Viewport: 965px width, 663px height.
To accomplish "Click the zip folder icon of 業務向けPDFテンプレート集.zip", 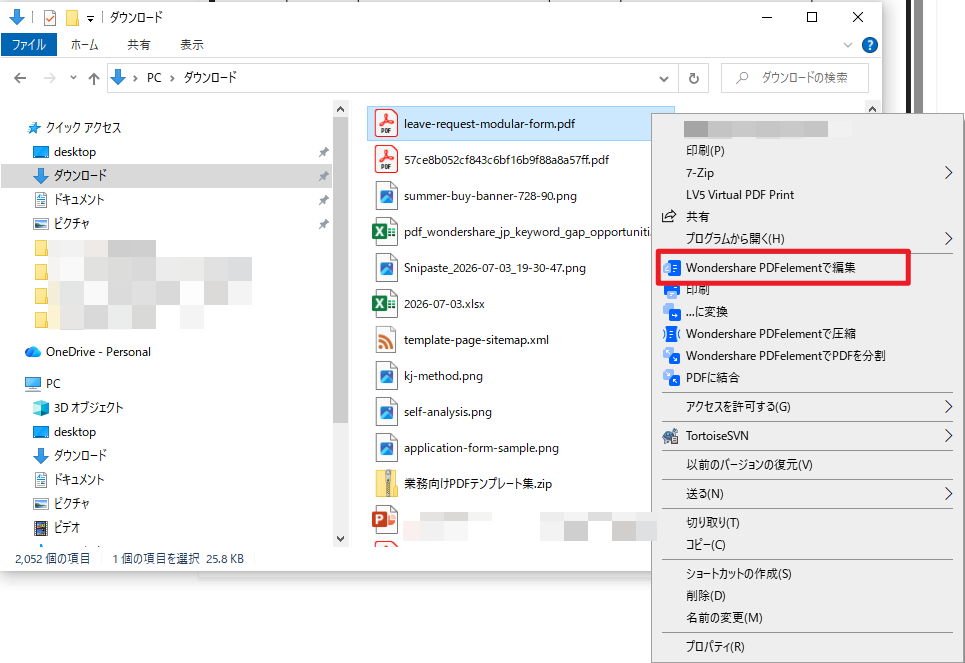I will [386, 484].
